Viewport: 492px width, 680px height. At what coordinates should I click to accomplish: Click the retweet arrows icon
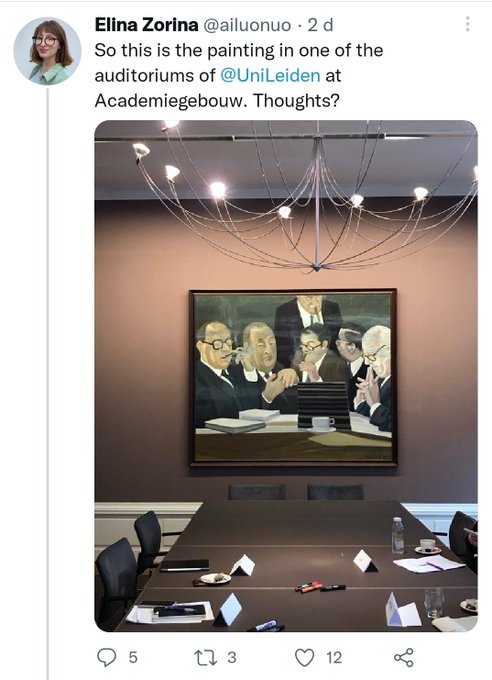(206, 657)
